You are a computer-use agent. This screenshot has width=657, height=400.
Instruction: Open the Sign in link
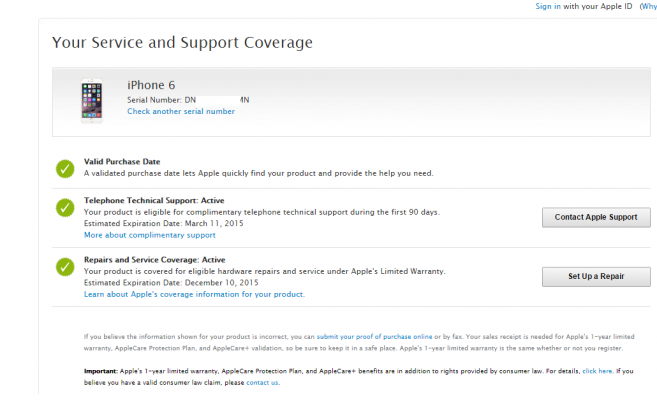pyautogui.click(x=548, y=6)
